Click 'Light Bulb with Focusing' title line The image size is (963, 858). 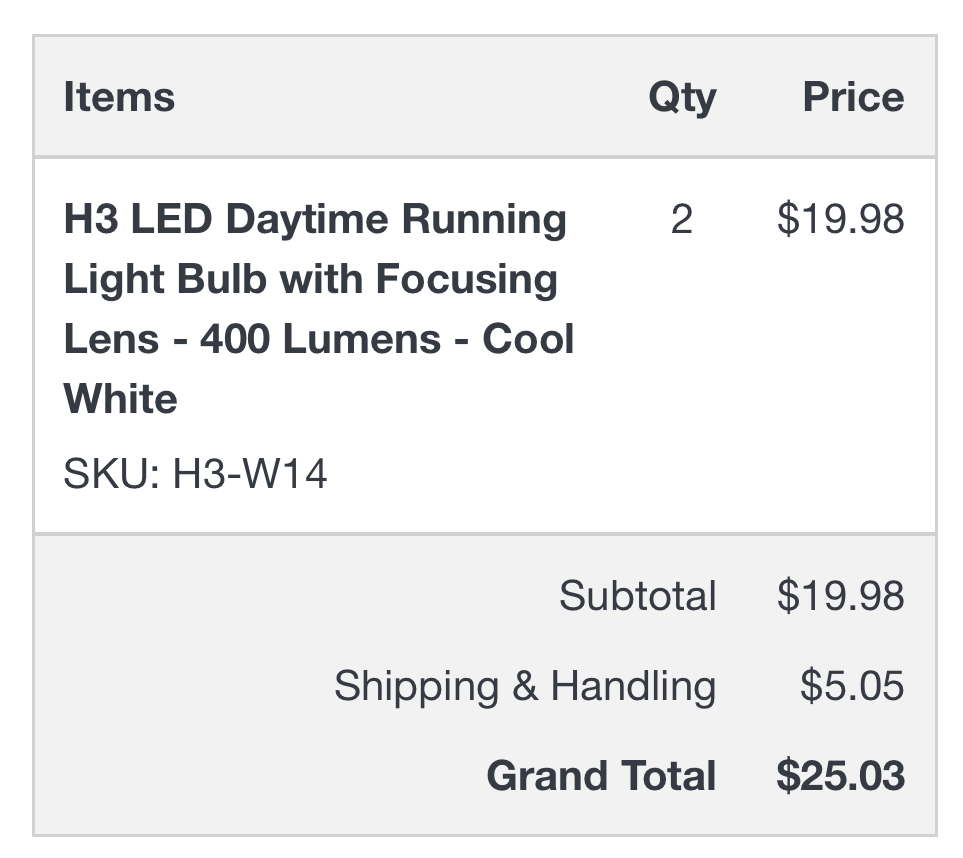pyautogui.click(x=311, y=280)
